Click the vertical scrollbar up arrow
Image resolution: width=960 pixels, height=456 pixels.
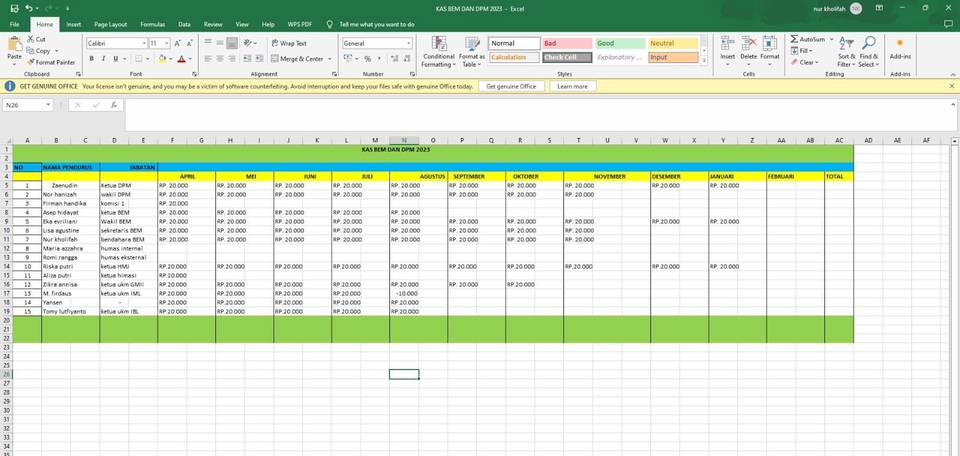tap(954, 141)
